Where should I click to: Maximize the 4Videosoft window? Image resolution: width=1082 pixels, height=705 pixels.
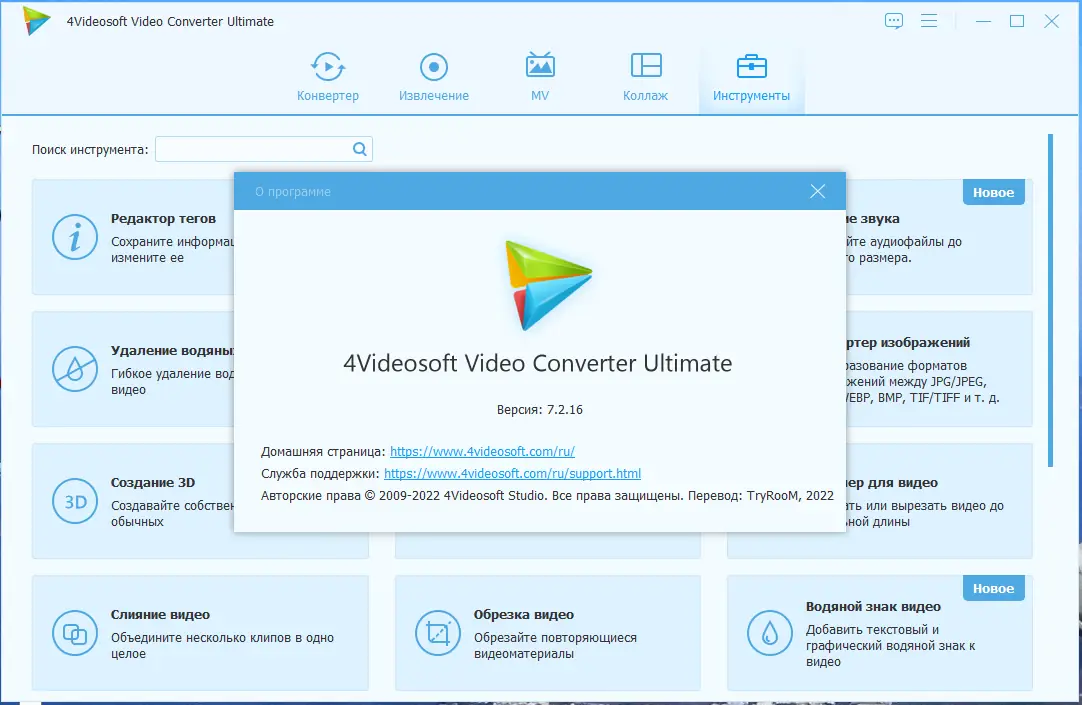click(x=1016, y=21)
